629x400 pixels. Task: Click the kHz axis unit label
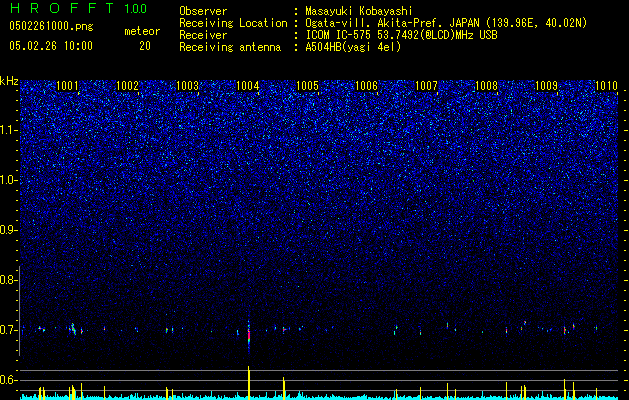click(x=9, y=81)
